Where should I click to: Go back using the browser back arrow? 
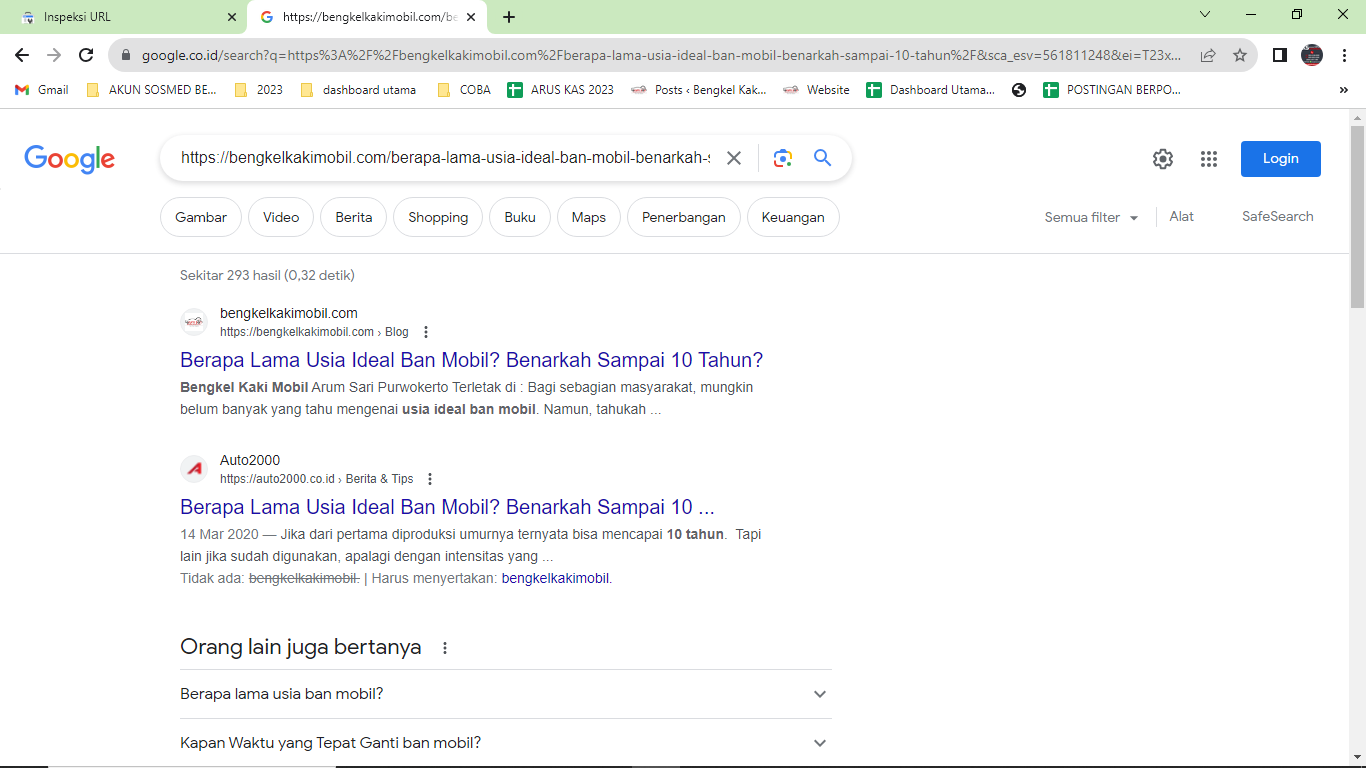tap(22, 55)
